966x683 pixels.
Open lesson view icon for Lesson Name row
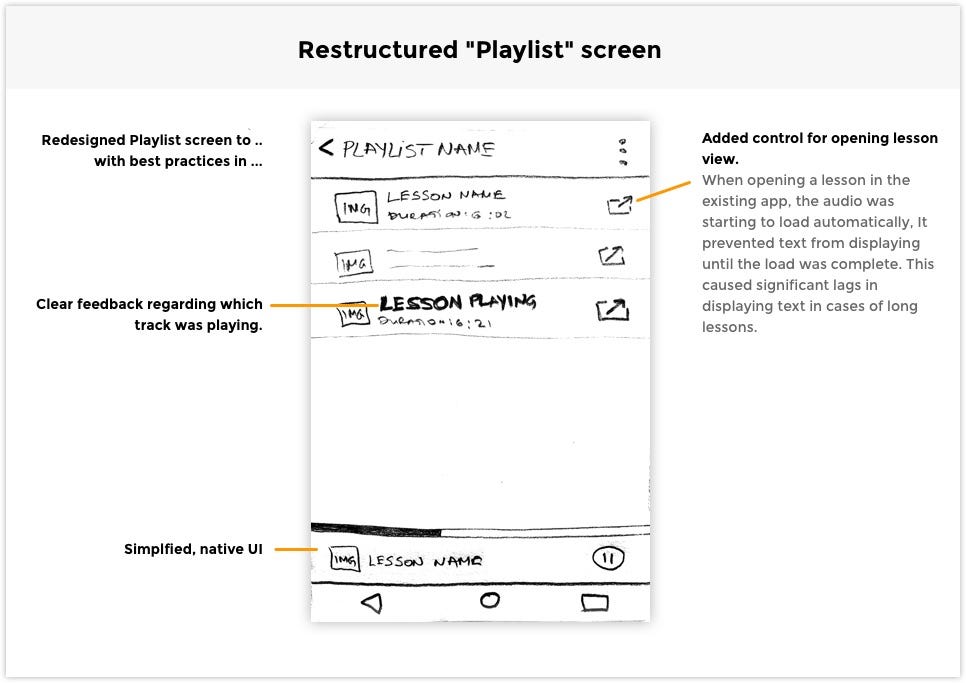[620, 204]
